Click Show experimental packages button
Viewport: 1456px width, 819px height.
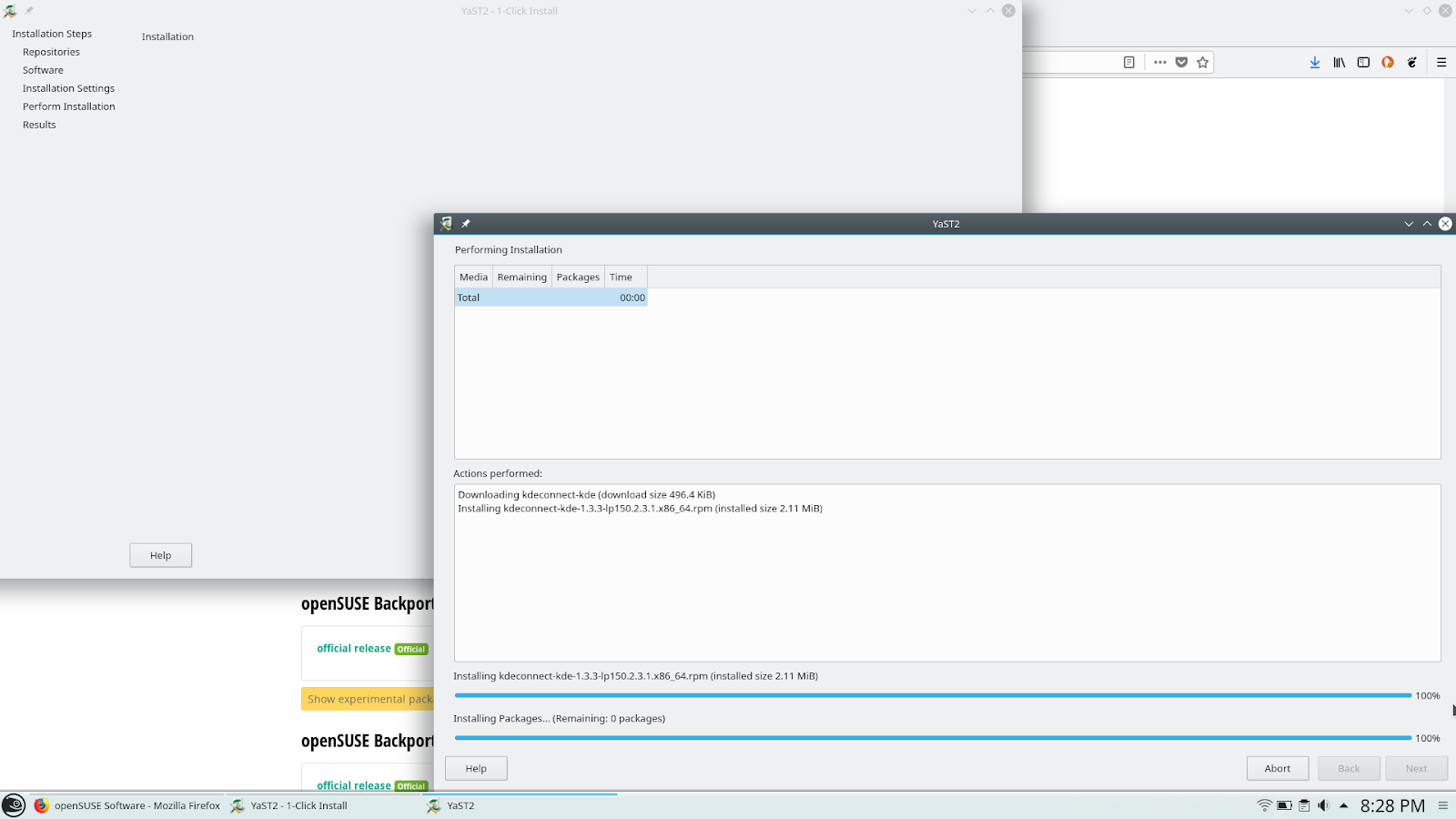pyautogui.click(x=368, y=699)
